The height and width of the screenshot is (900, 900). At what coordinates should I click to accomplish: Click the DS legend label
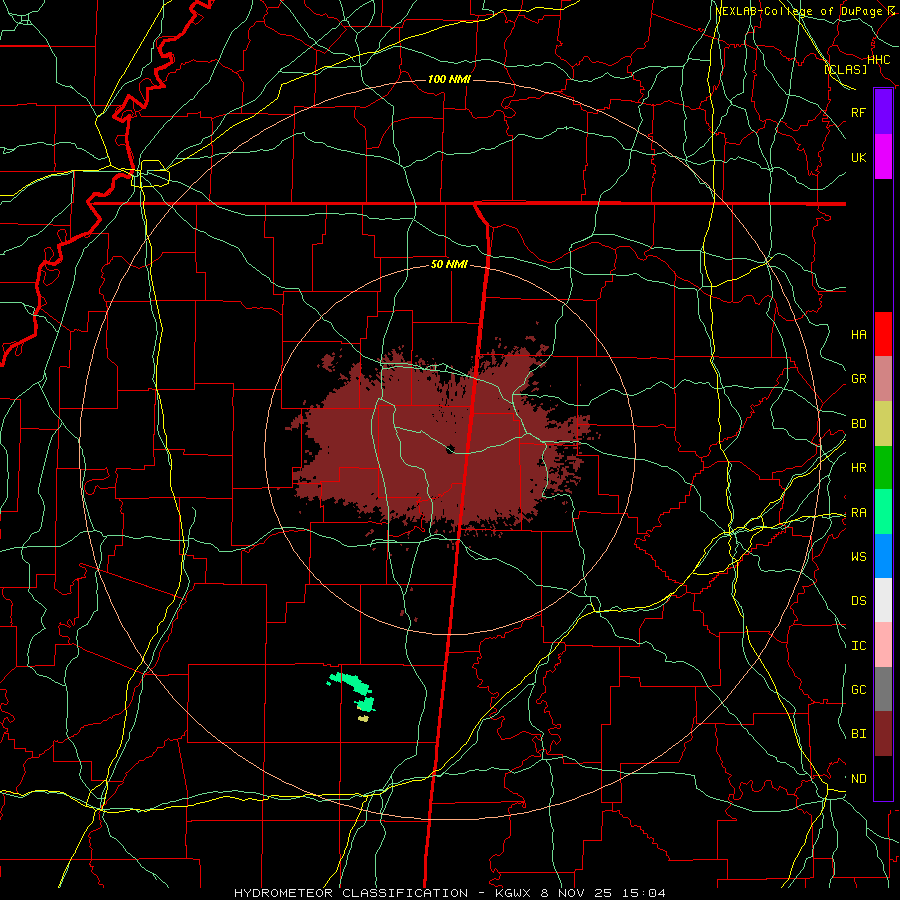[859, 601]
